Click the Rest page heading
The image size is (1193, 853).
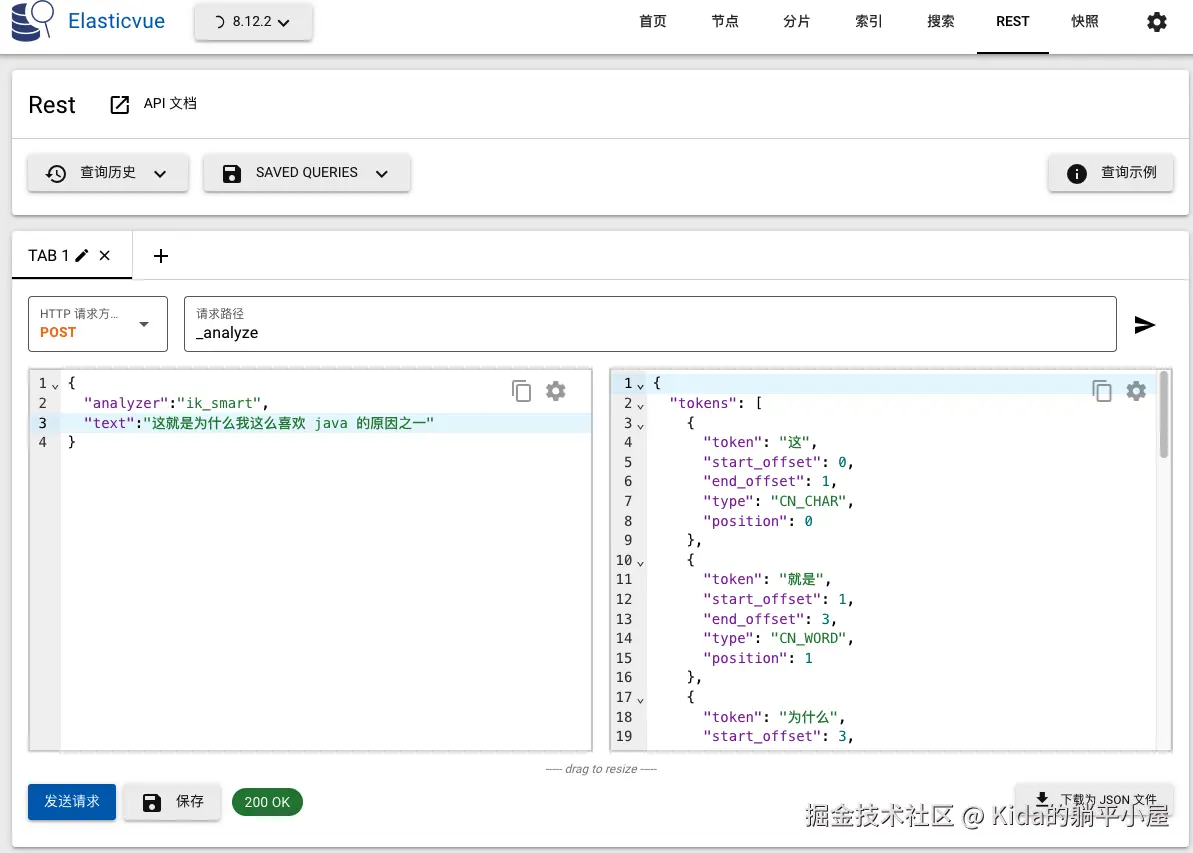pyautogui.click(x=52, y=105)
